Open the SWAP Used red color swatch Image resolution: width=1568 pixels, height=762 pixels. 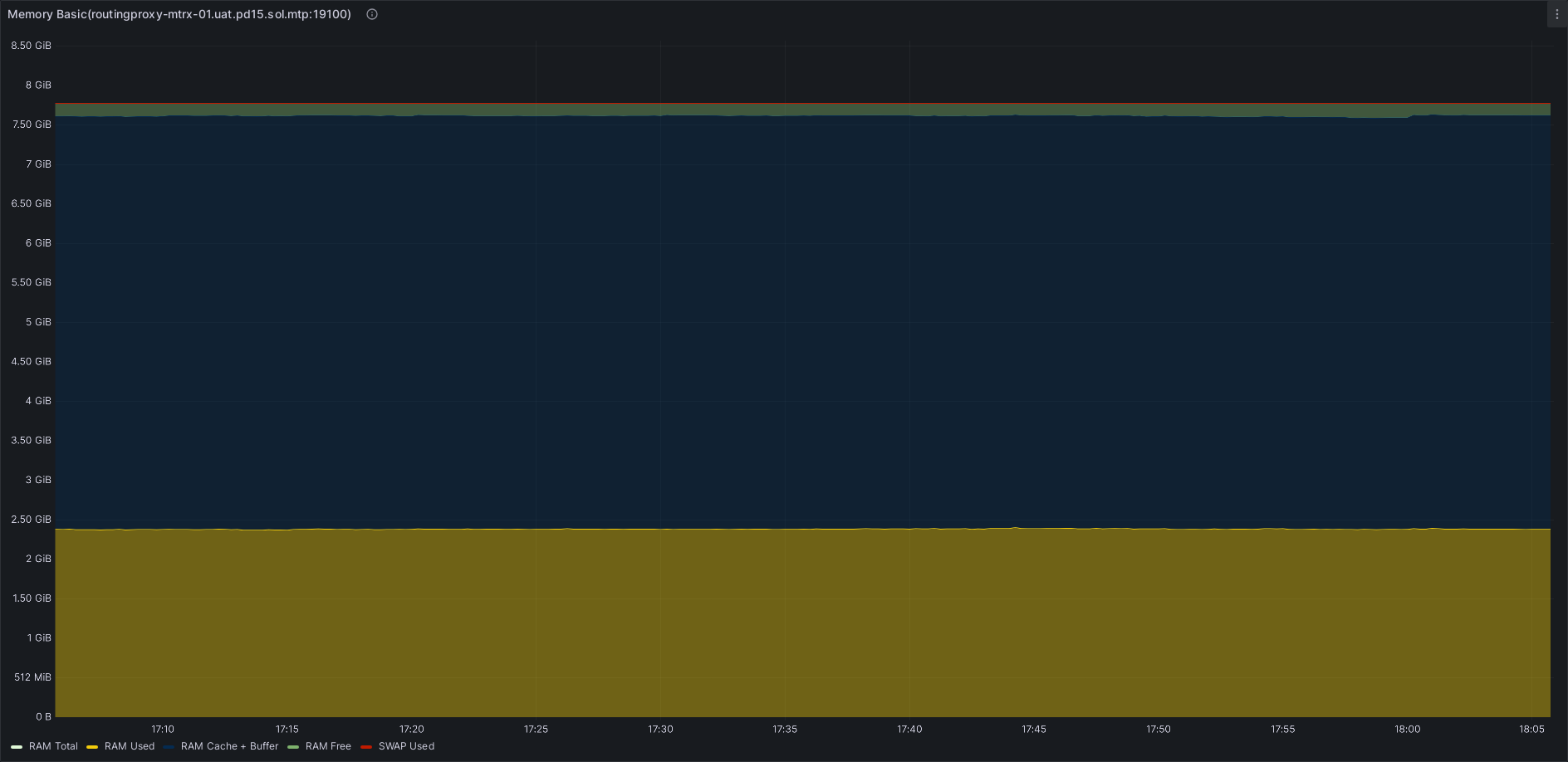366,747
